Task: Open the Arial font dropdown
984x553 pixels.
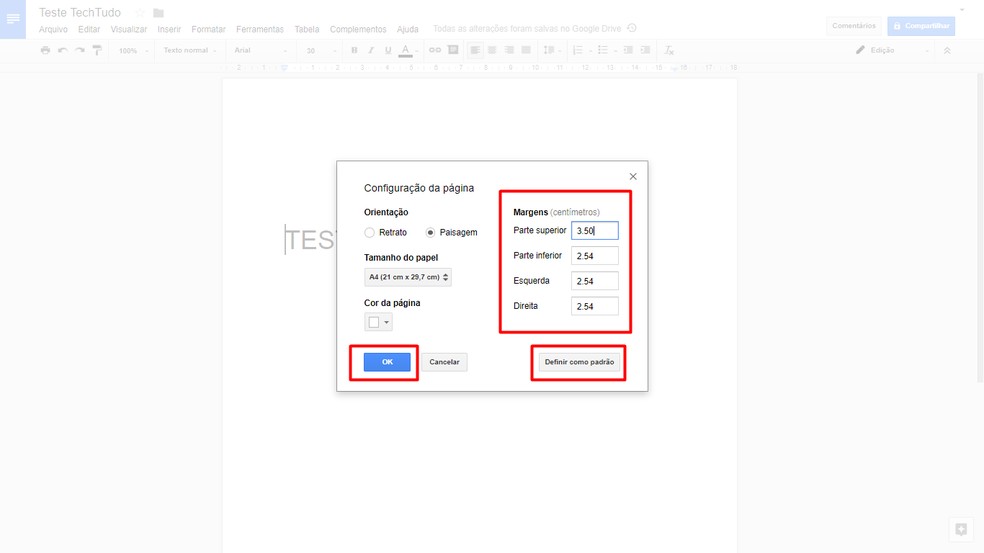Action: (260, 50)
